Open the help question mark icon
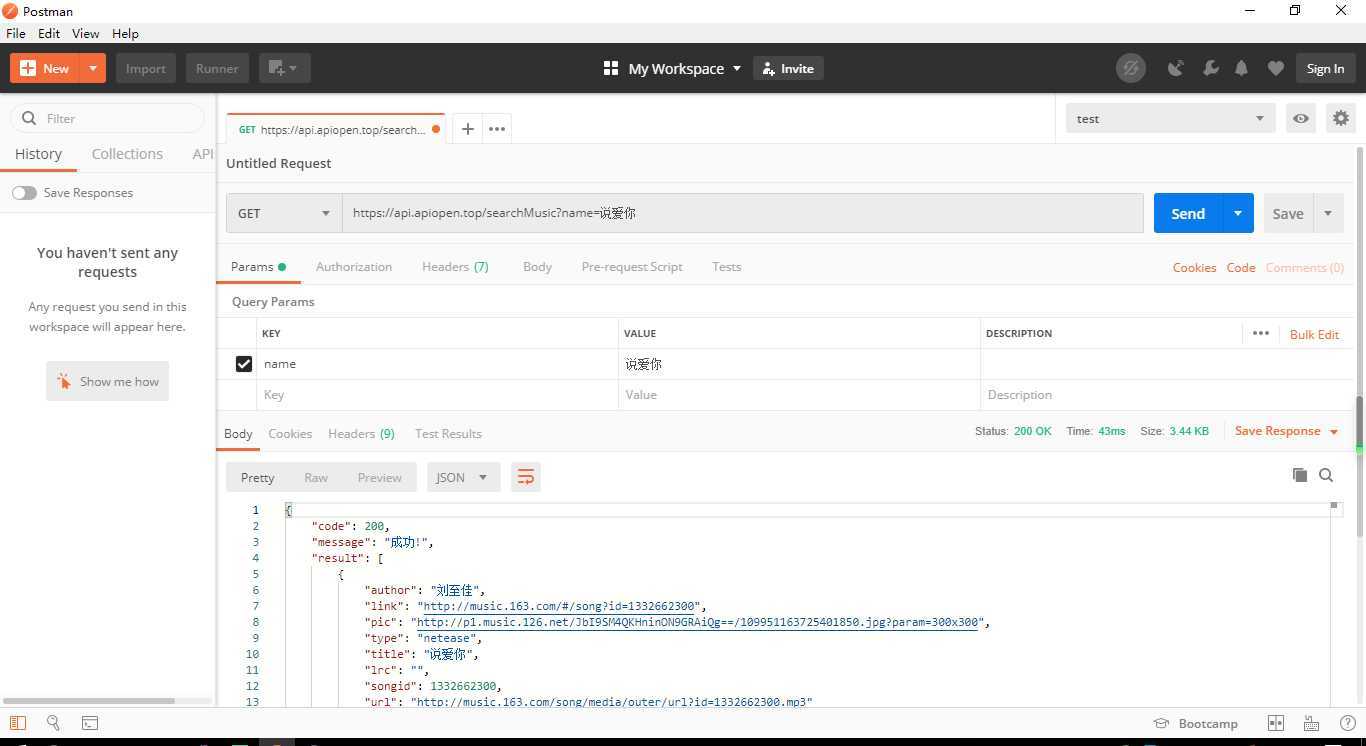The width and height of the screenshot is (1366, 746). tap(1347, 723)
